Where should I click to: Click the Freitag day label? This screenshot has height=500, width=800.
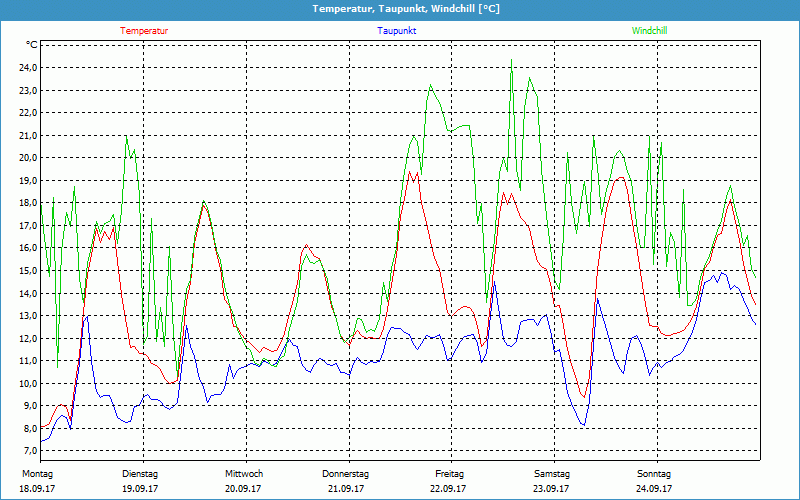click(449, 474)
